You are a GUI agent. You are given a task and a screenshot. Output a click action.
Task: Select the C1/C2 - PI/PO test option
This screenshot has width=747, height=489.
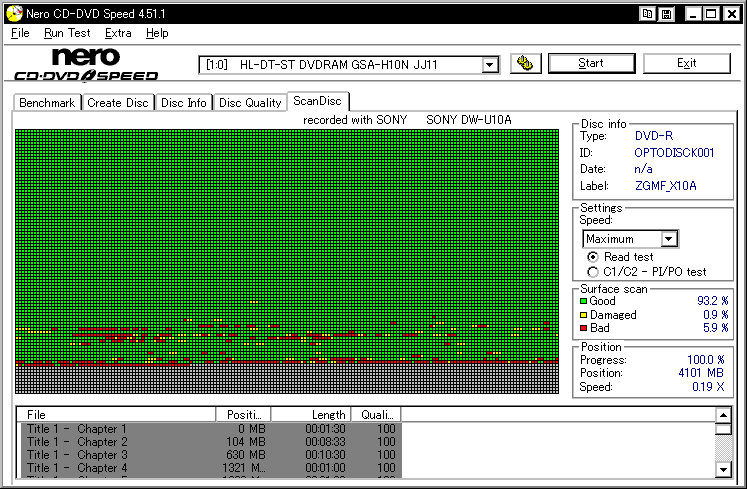593,271
